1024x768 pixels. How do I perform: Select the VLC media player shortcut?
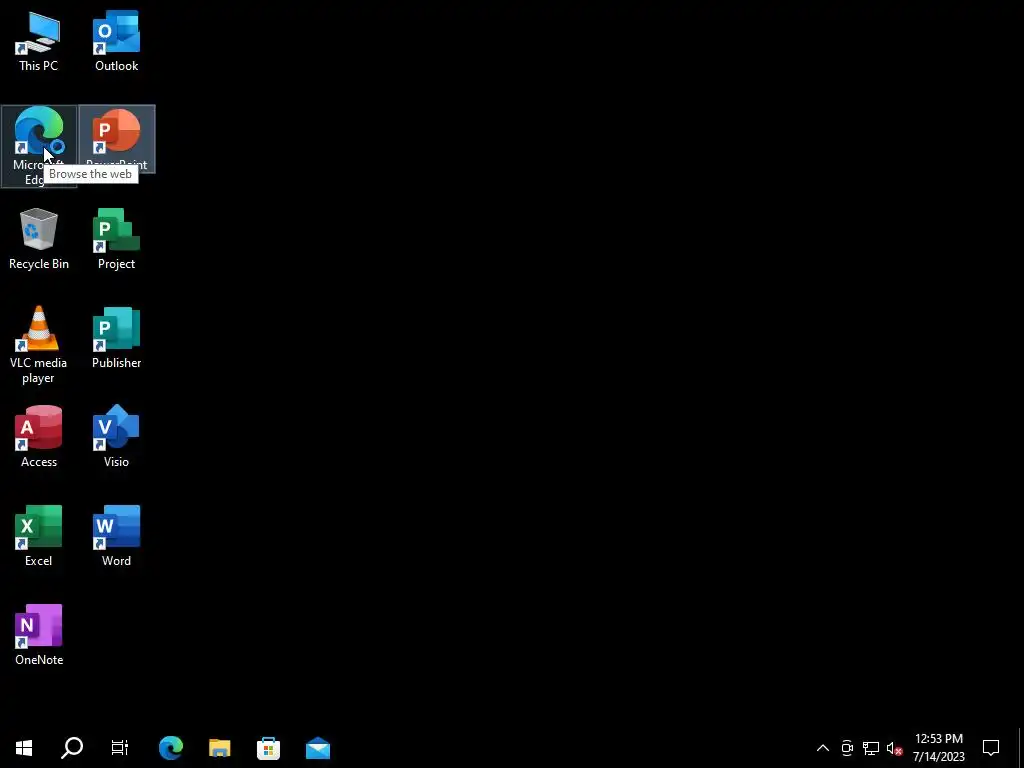[x=39, y=345]
